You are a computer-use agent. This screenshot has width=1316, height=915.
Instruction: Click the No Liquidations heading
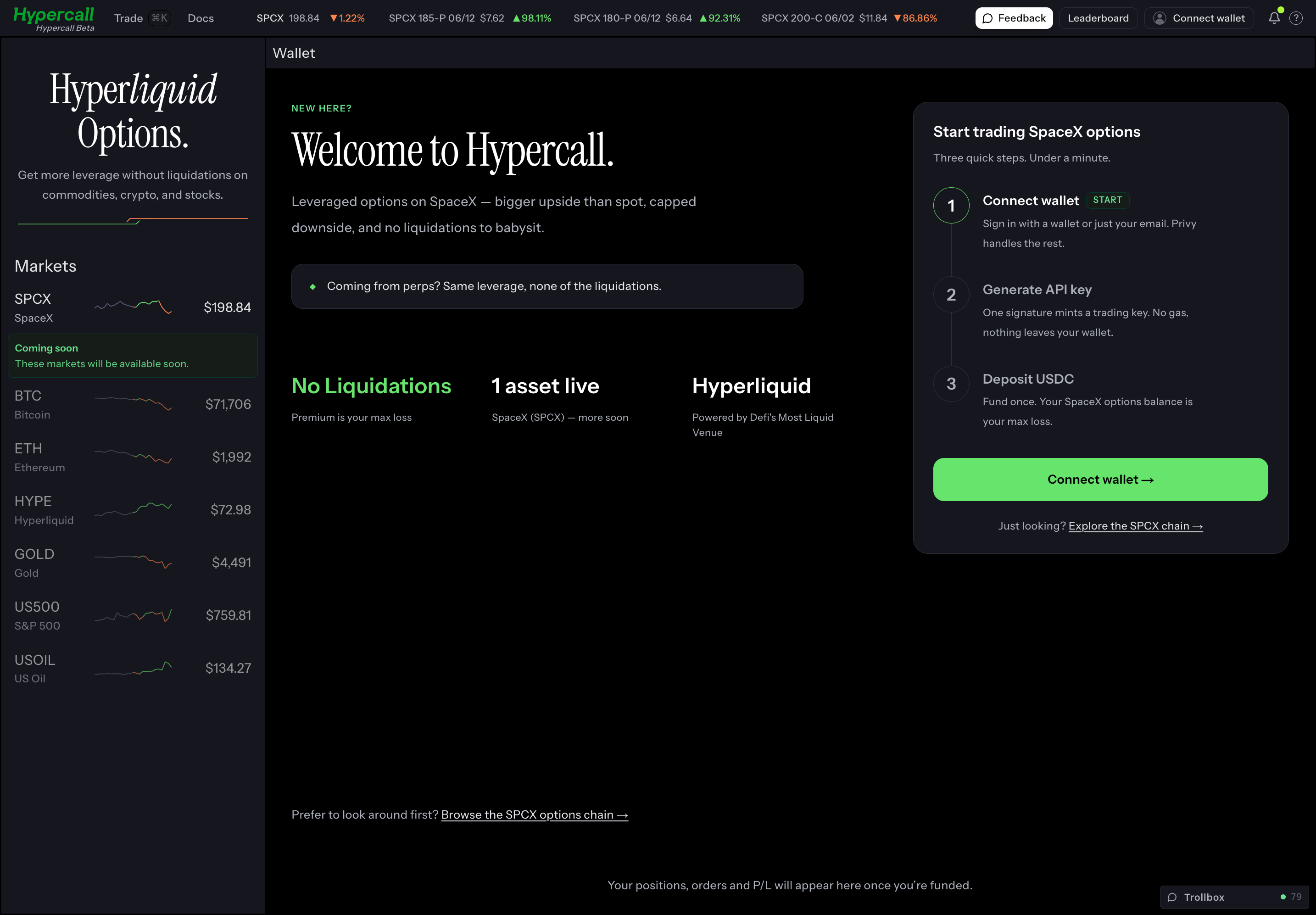tap(371, 386)
